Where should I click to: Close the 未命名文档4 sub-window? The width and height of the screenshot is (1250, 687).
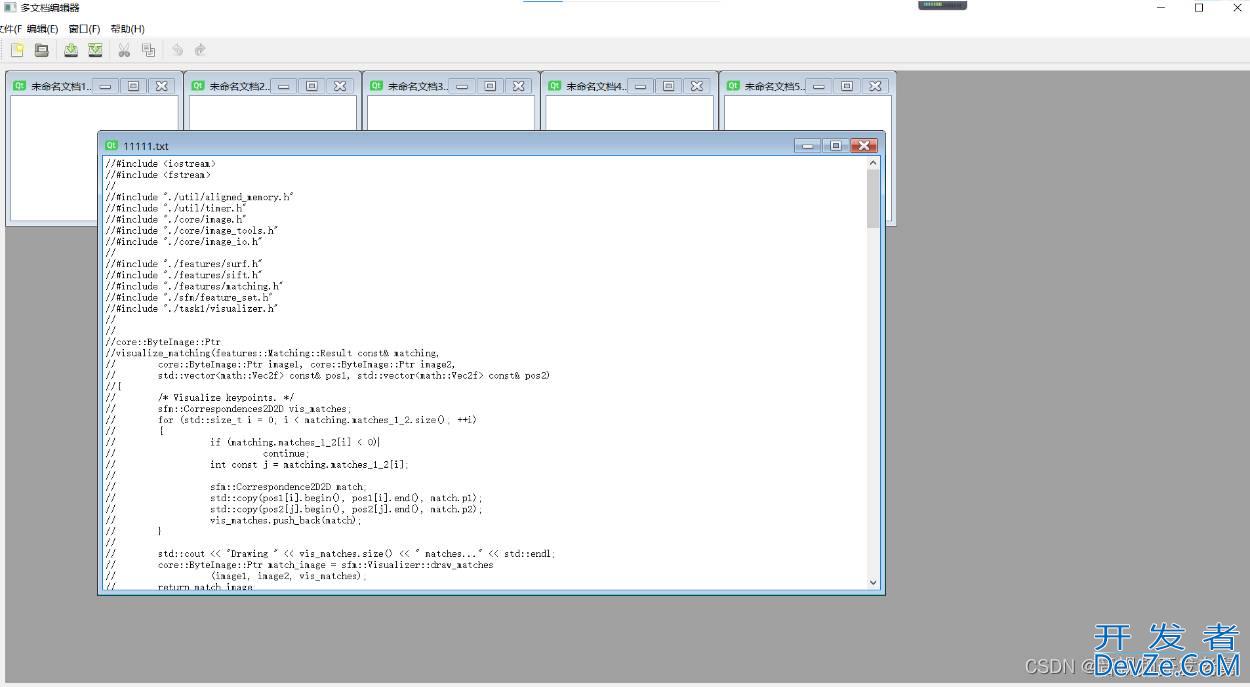pos(697,86)
